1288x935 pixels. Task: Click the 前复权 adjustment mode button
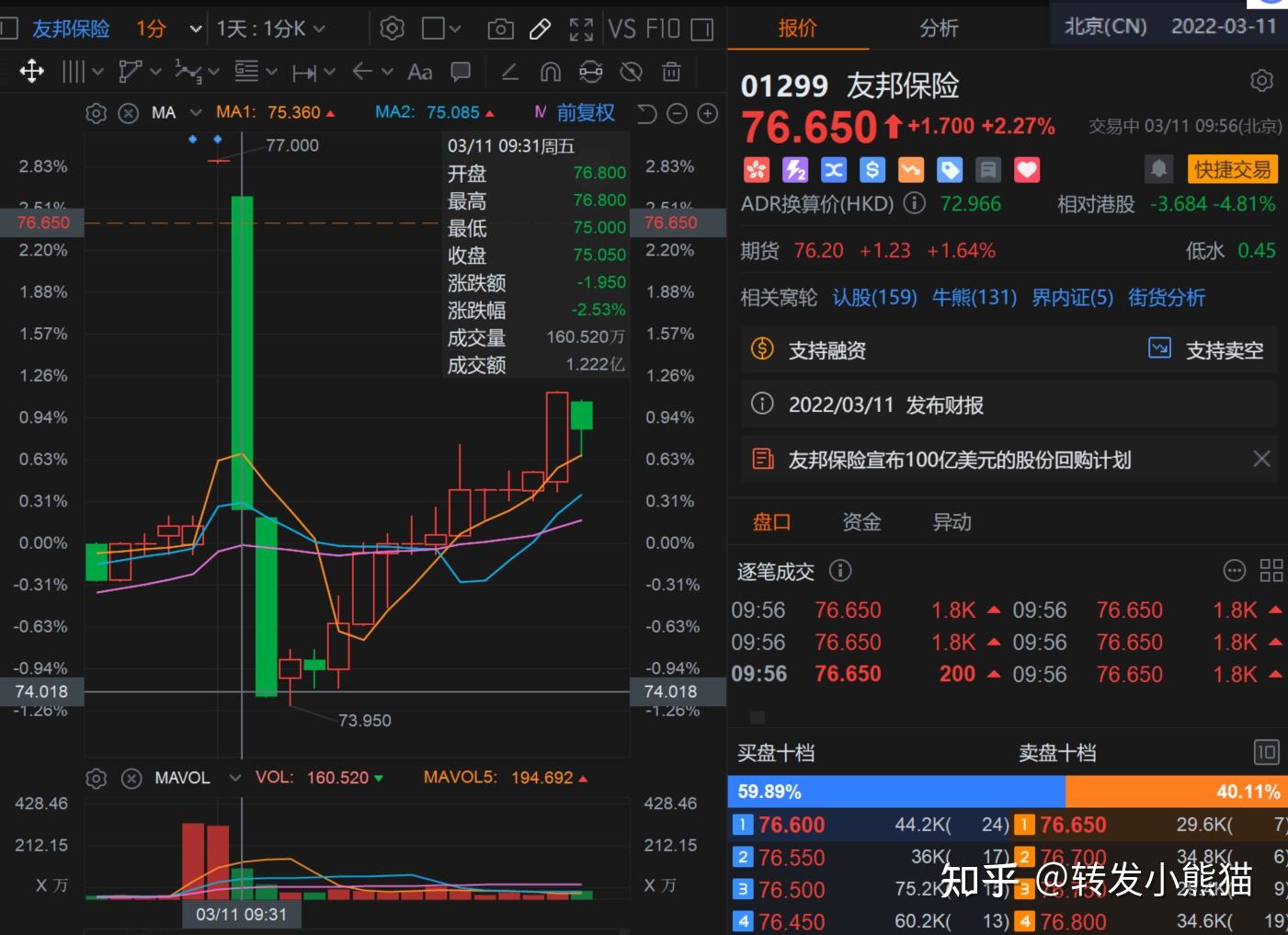(586, 113)
